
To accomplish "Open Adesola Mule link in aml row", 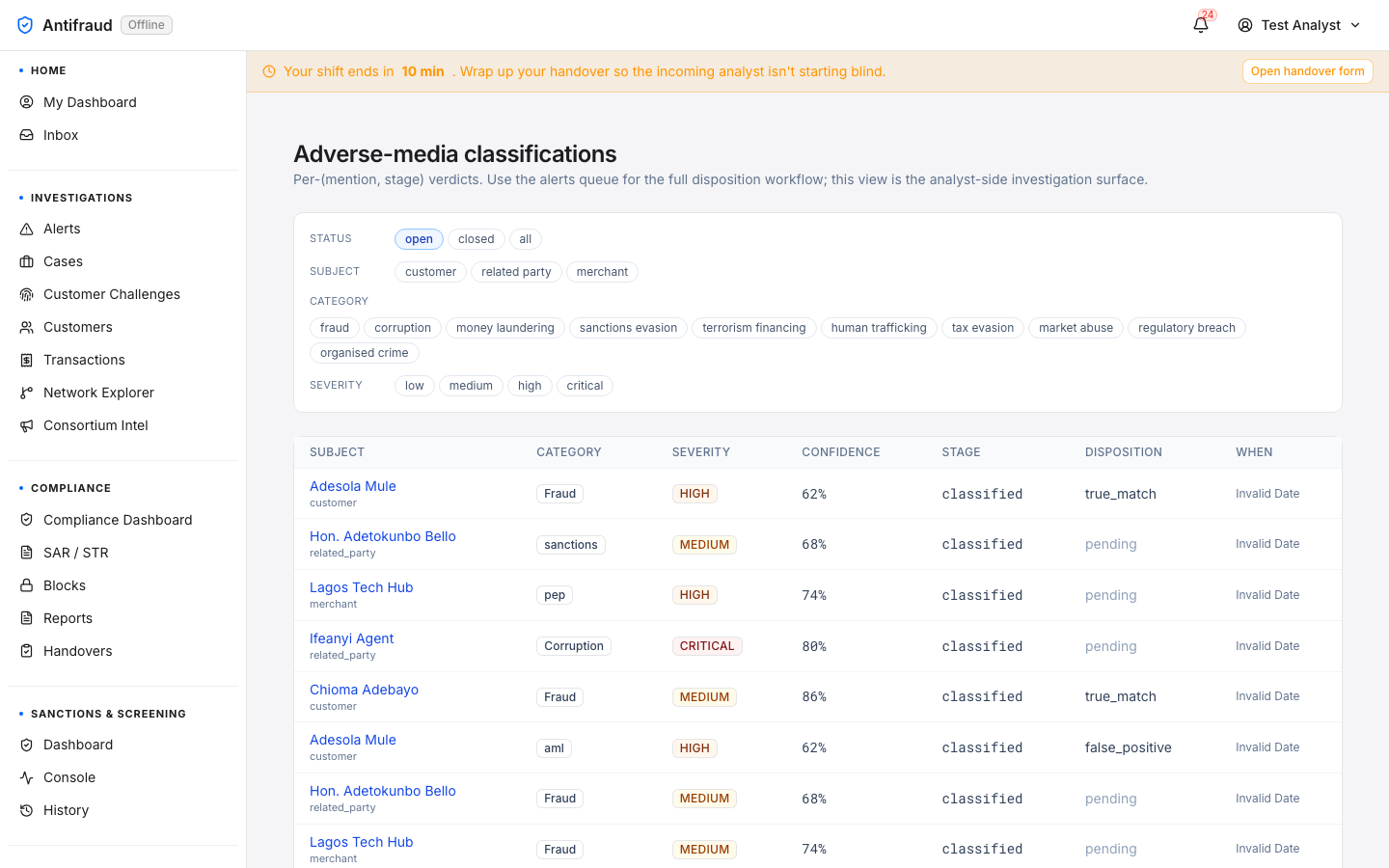I will tap(353, 740).
